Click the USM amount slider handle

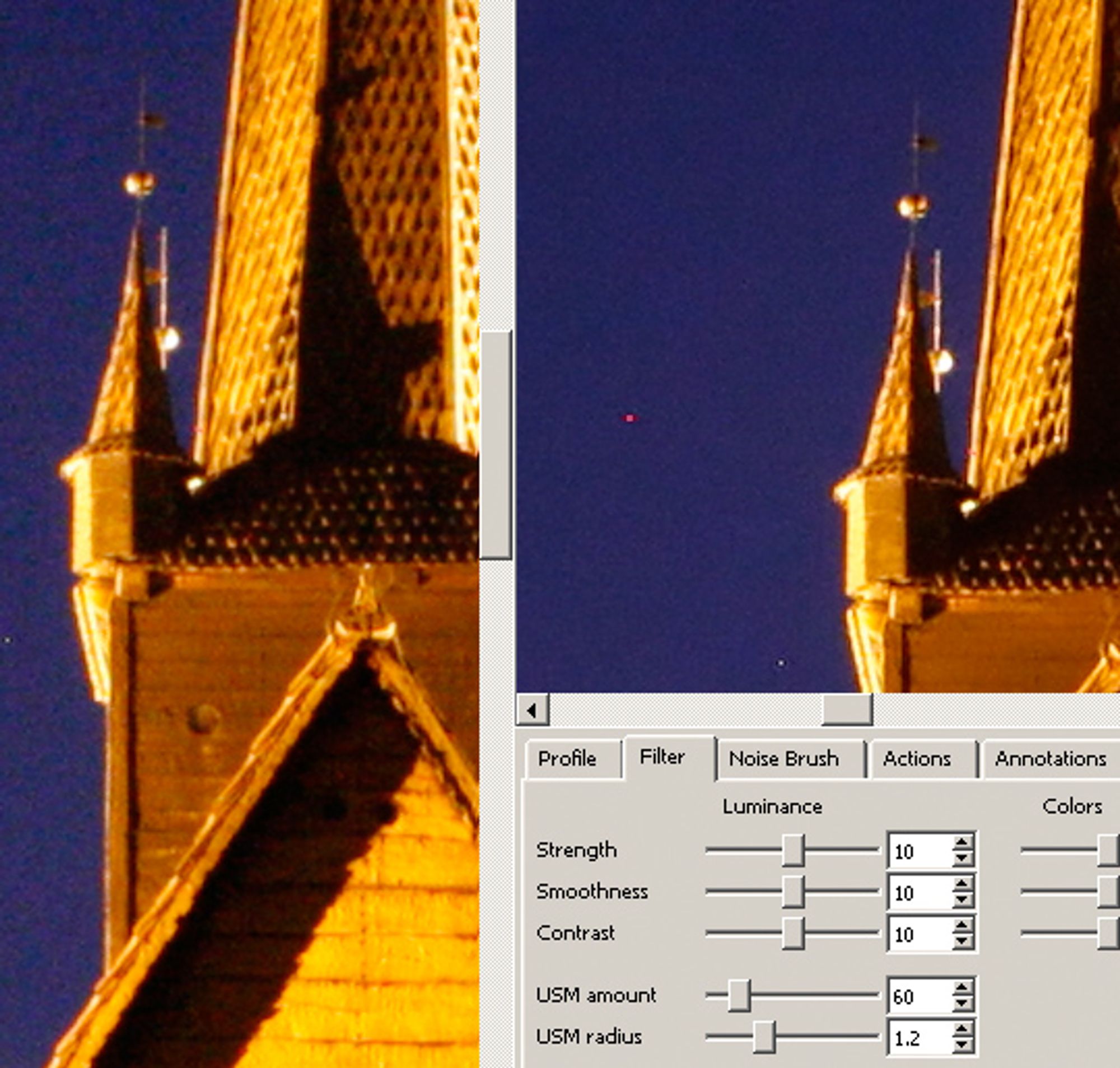point(739,996)
